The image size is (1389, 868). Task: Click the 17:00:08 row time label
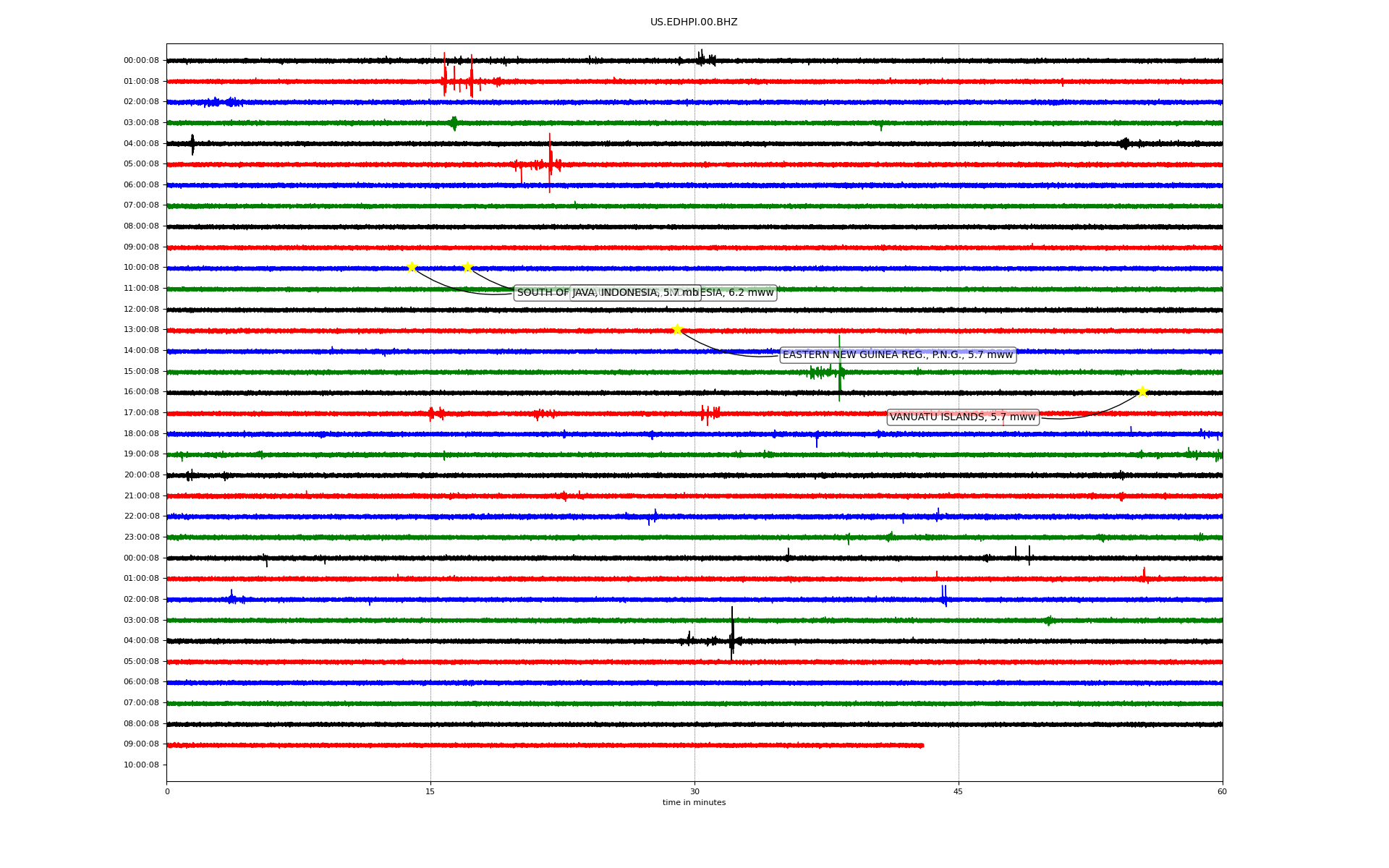(141, 413)
